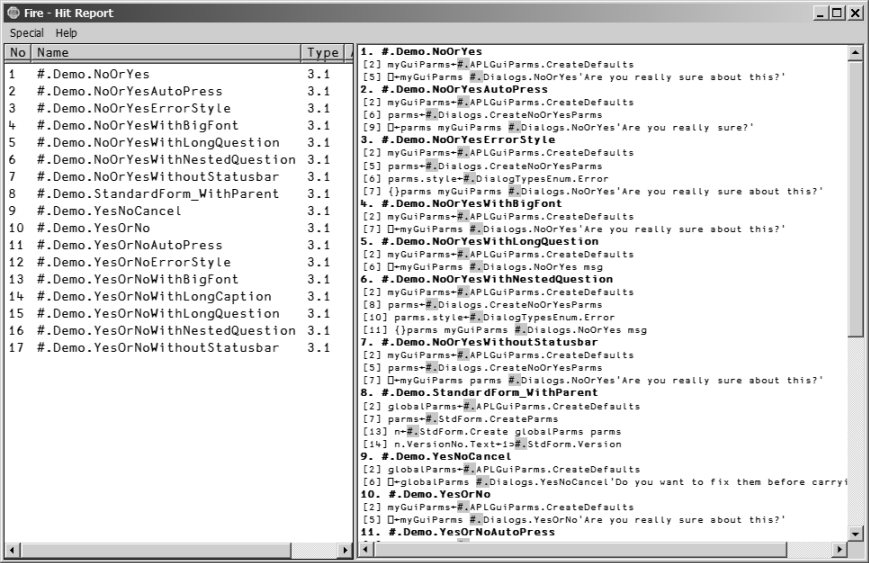Click heading '6. #.Demo.NoOrYesWithNestedQuestion' in report
Screen dimensions: 869x563
tap(487, 279)
